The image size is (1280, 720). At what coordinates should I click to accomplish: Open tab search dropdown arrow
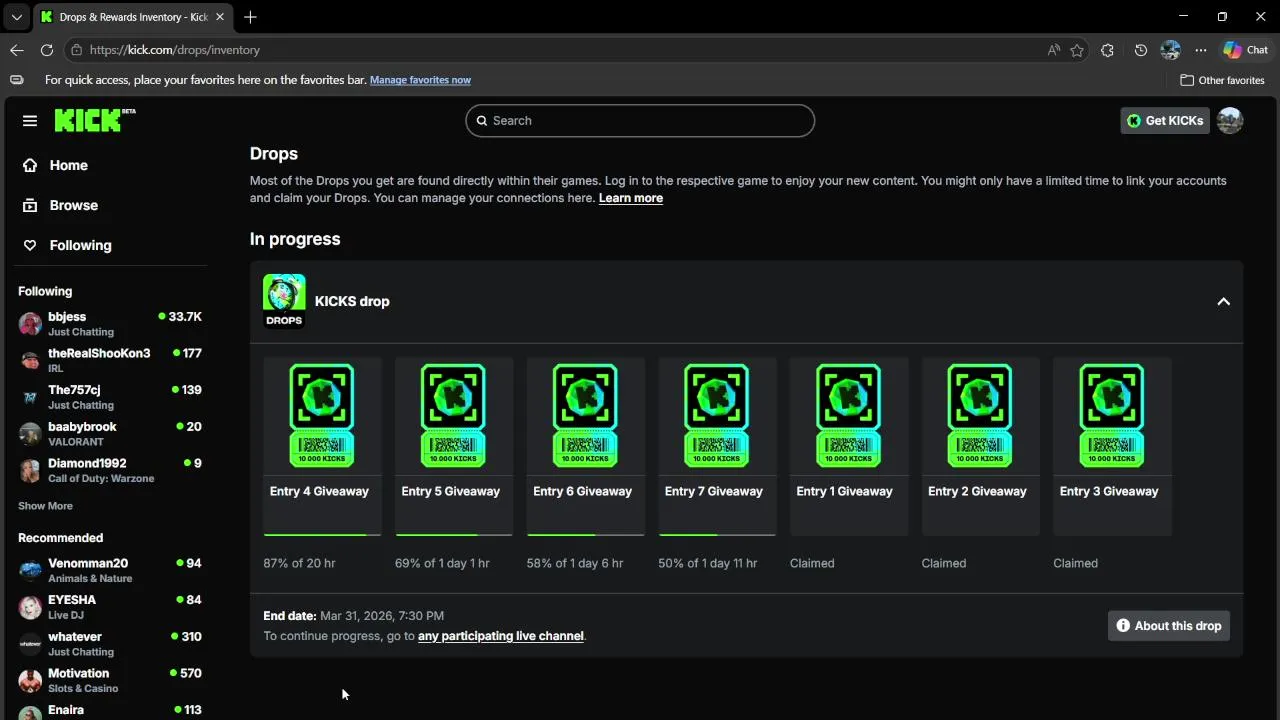16,17
